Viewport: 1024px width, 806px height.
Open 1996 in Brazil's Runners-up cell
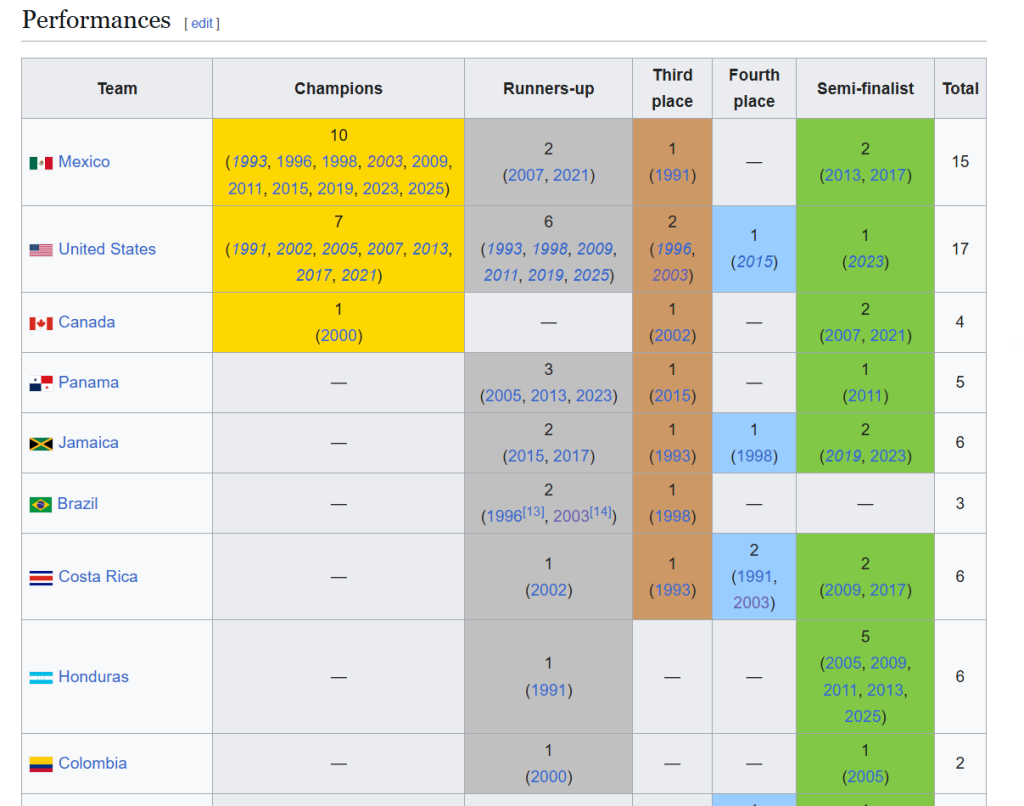point(504,517)
